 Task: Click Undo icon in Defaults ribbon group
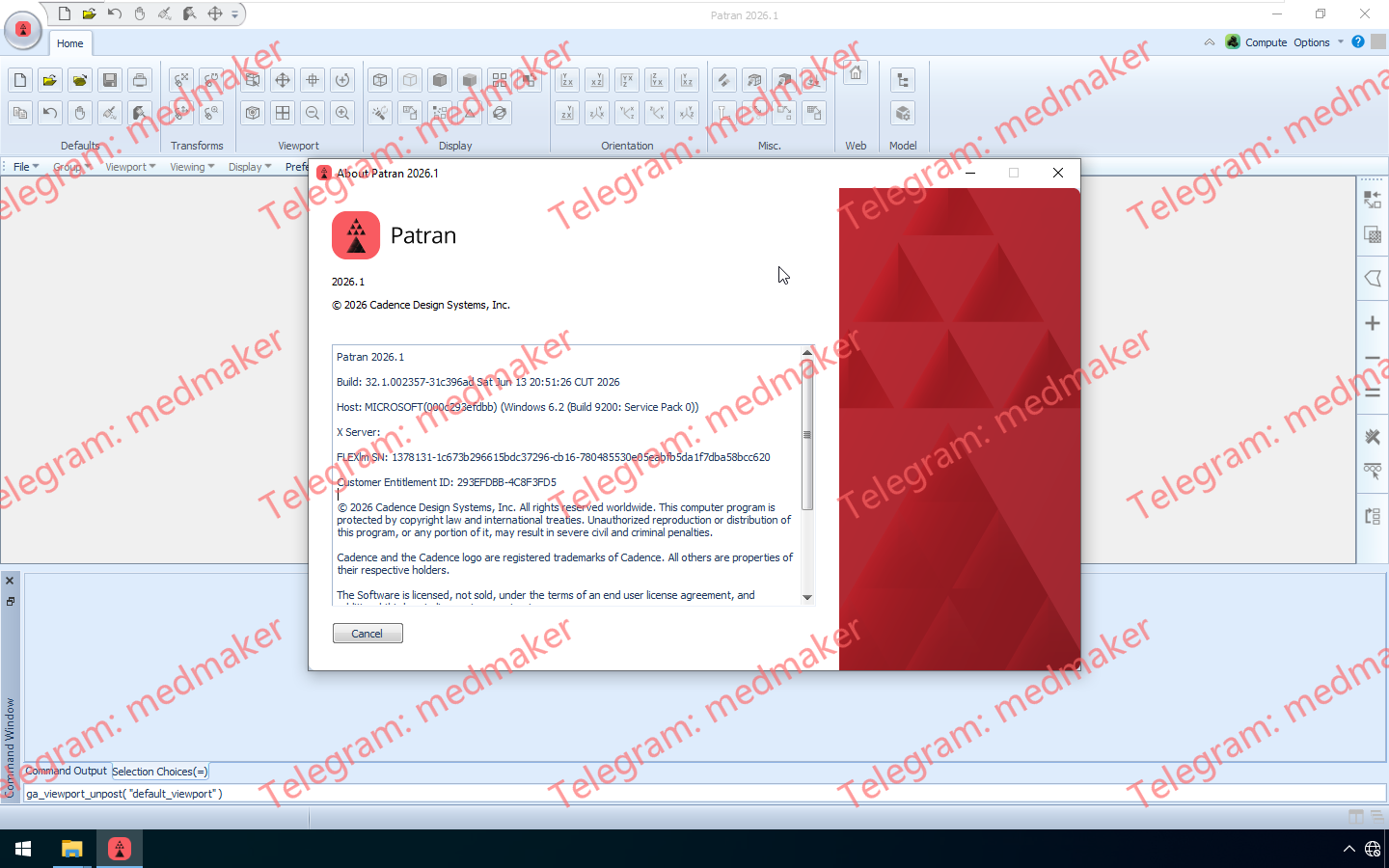pos(50,113)
